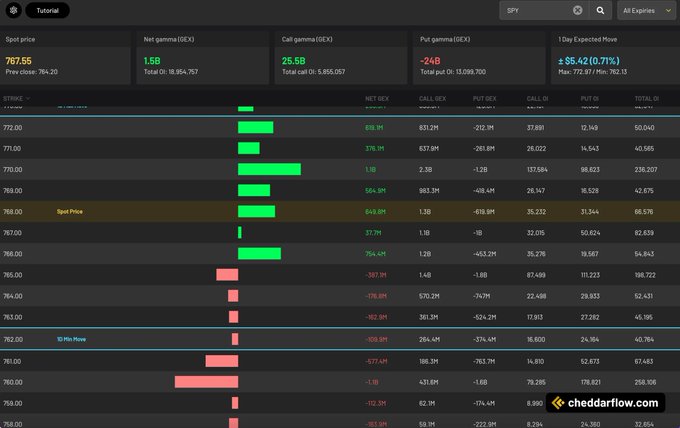This screenshot has height=428, width=680.
Task: Click the -387.1M net GEX value
Action: point(376,275)
